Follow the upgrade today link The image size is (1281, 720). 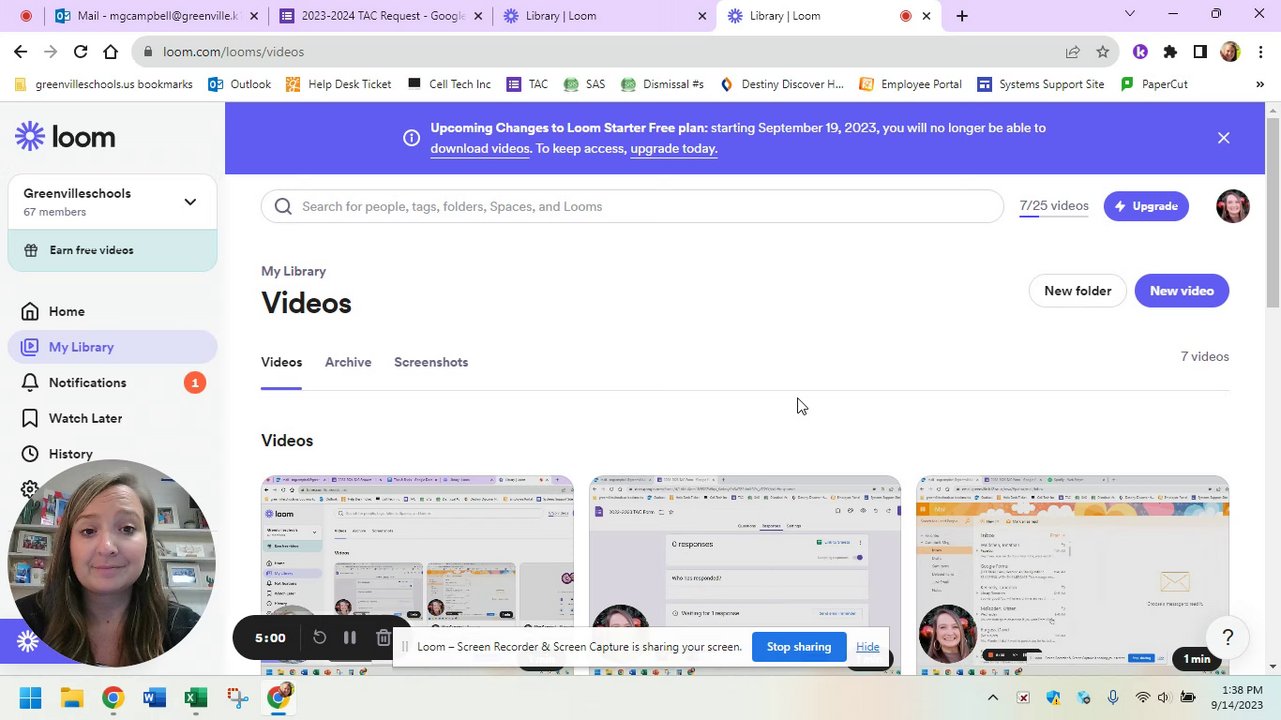(673, 148)
